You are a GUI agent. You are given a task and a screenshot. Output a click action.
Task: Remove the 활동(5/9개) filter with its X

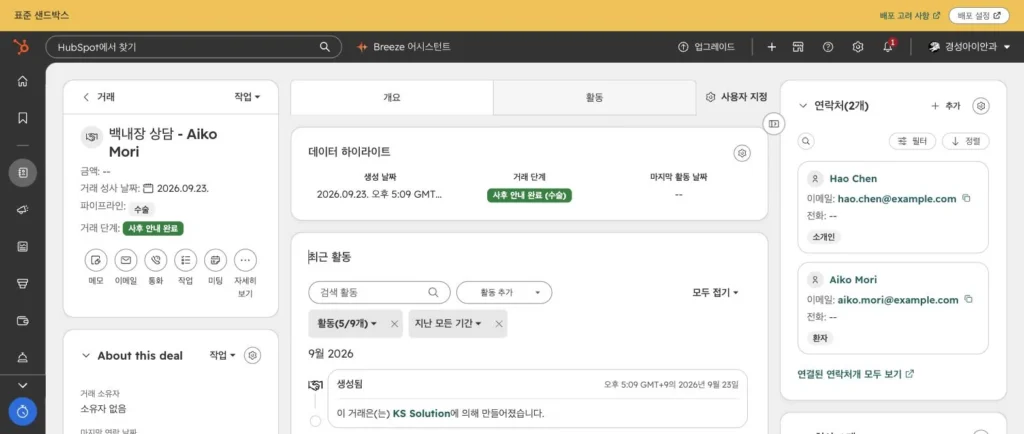tap(394, 324)
